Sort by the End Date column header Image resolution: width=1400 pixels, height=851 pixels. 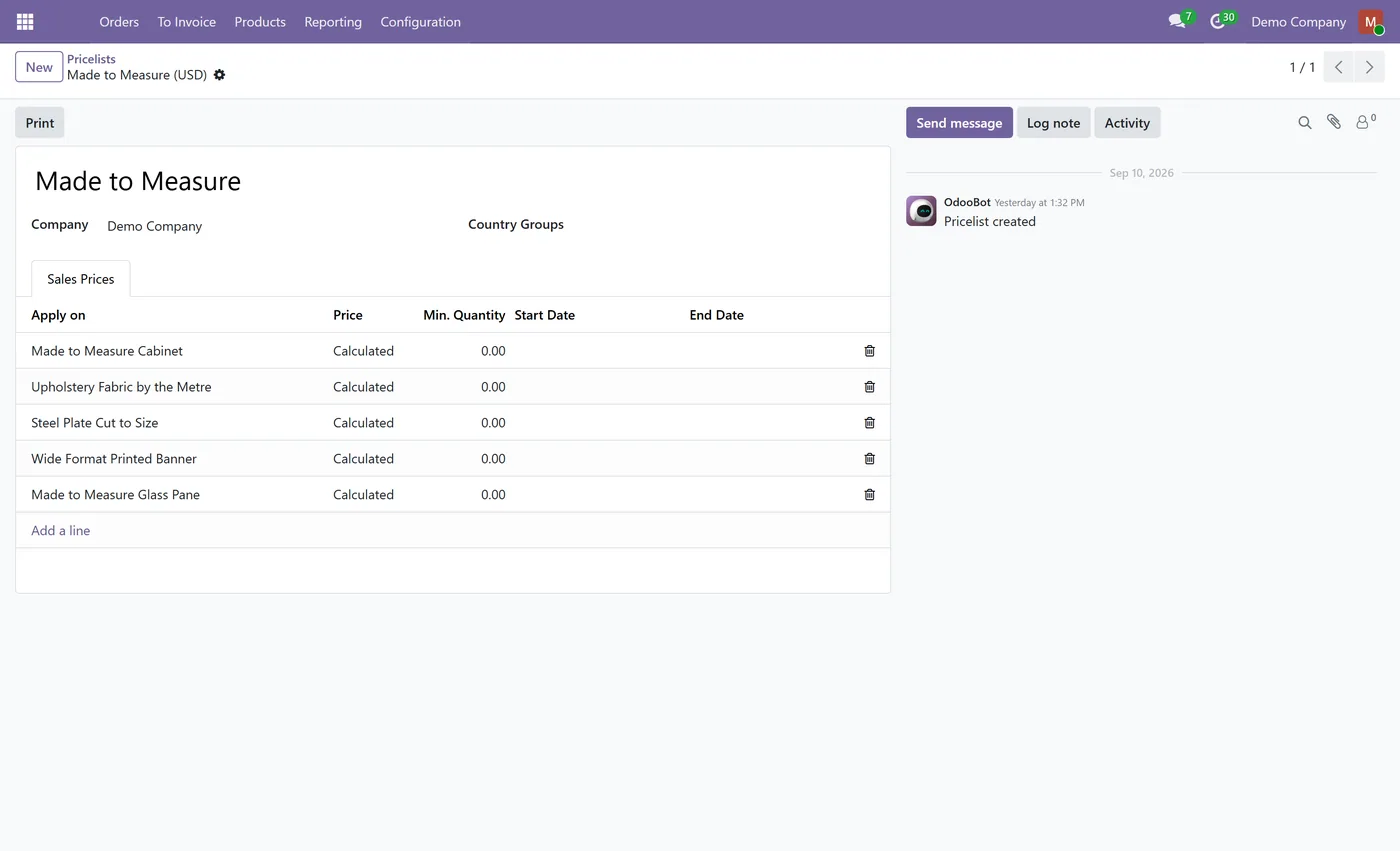[x=716, y=315]
